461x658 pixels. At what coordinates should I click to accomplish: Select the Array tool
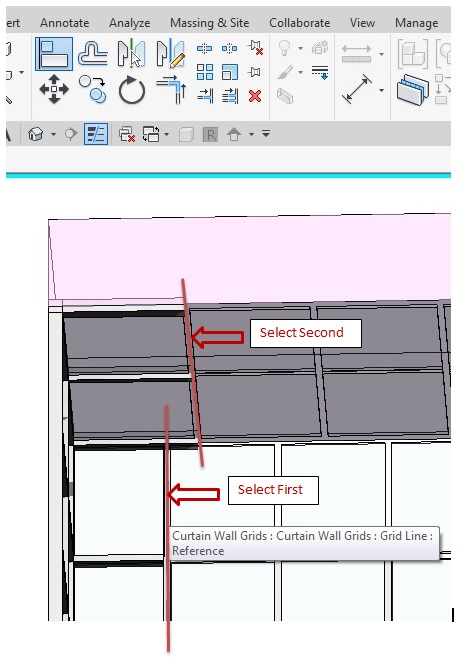[x=205, y=72]
